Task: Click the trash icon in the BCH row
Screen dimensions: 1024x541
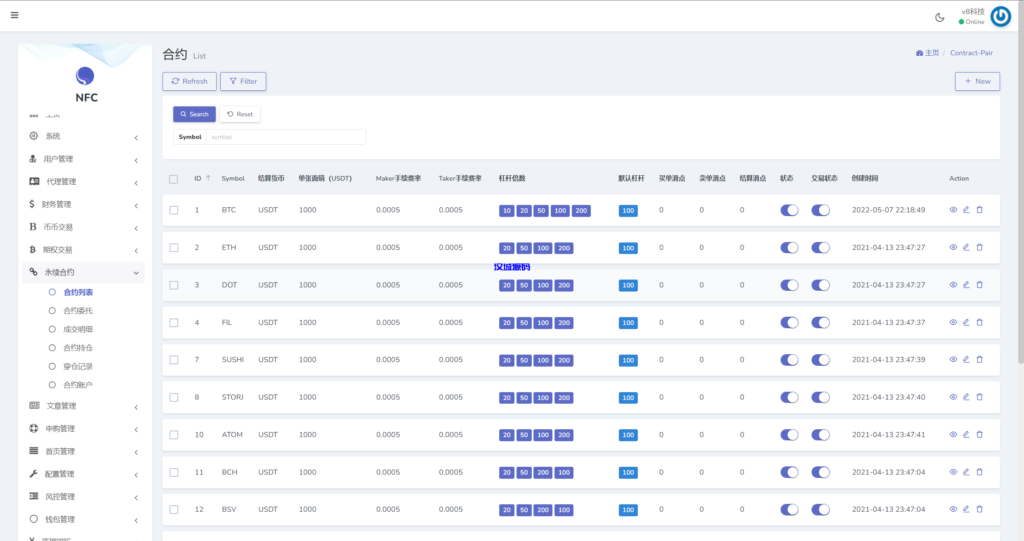Action: (979, 472)
